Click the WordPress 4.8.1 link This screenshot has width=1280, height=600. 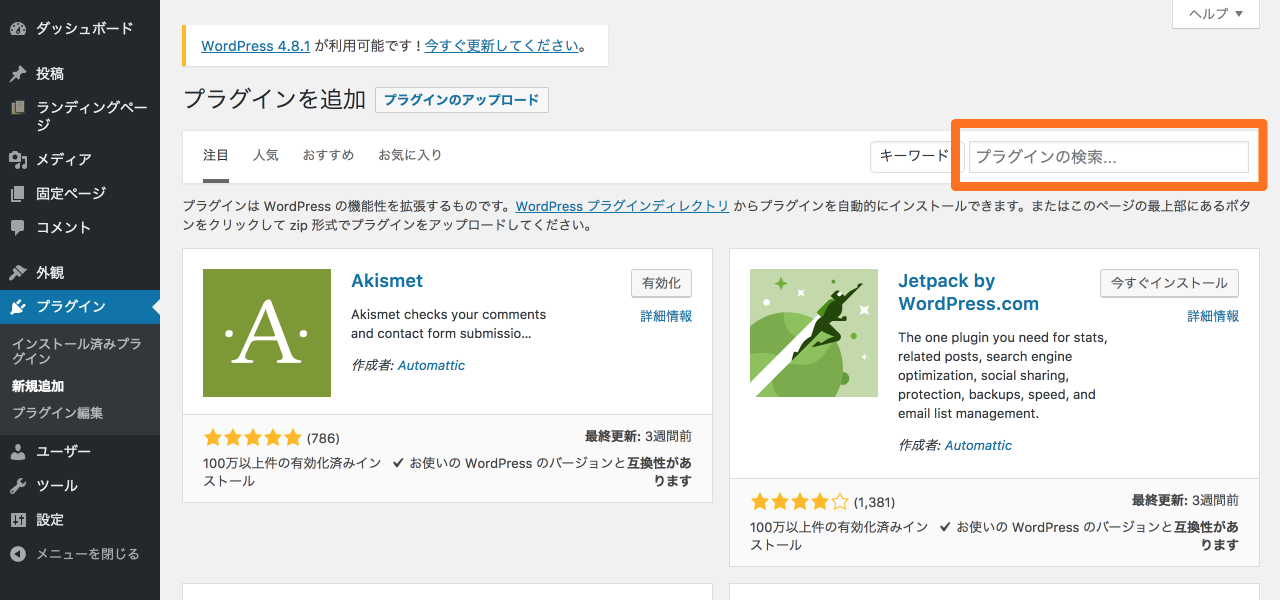[x=256, y=46]
